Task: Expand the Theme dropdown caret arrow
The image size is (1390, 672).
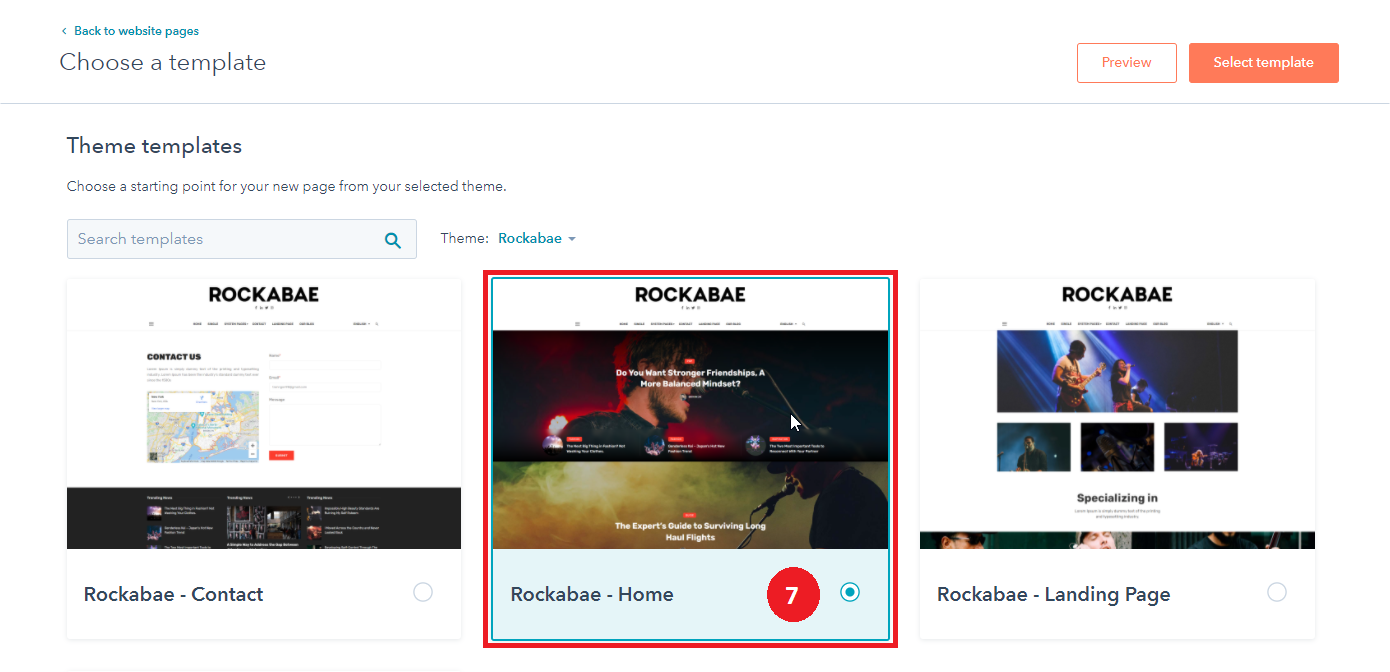Action: tap(572, 239)
